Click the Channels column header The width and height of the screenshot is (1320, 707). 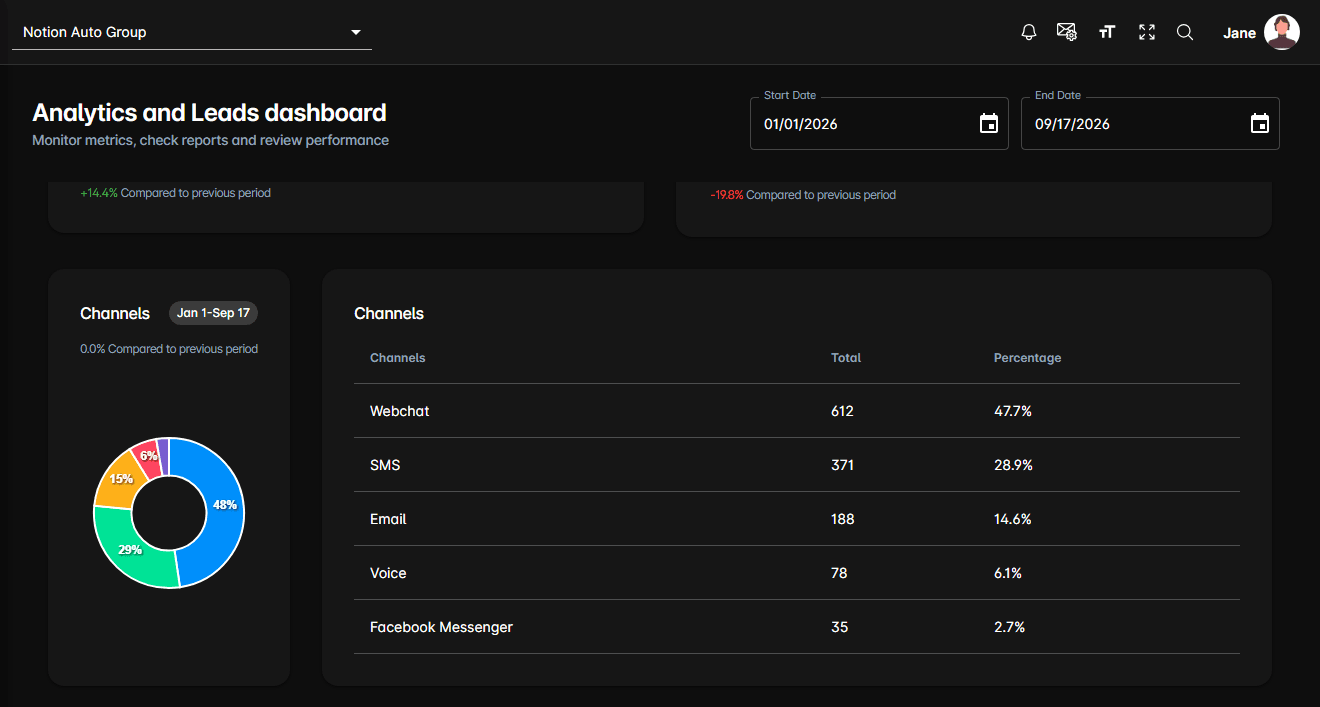pos(398,357)
